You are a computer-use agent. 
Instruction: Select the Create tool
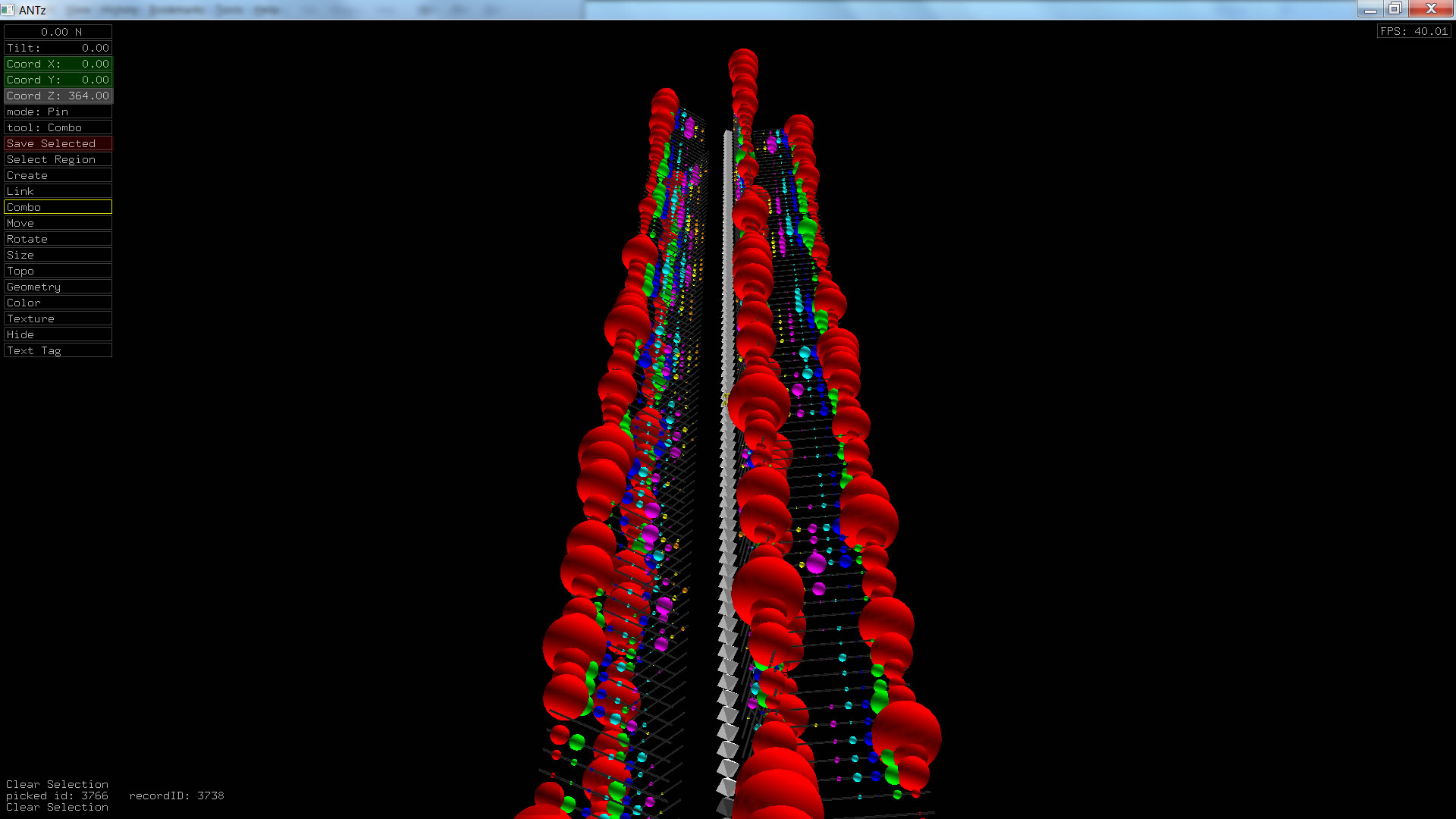coord(58,175)
